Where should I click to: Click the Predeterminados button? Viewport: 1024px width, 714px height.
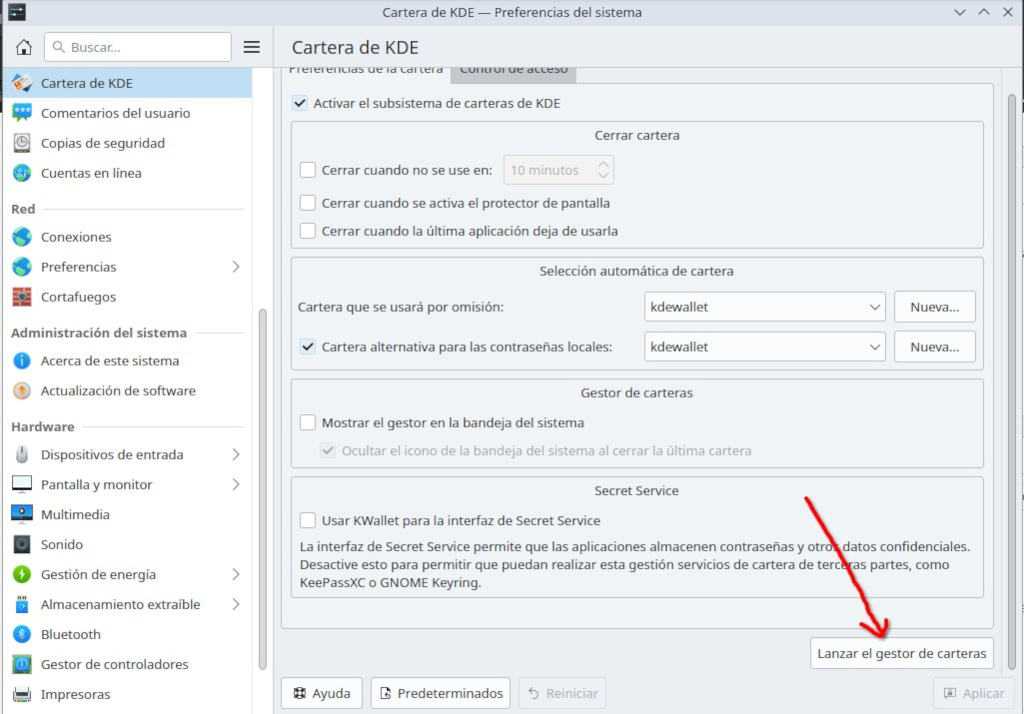441,693
